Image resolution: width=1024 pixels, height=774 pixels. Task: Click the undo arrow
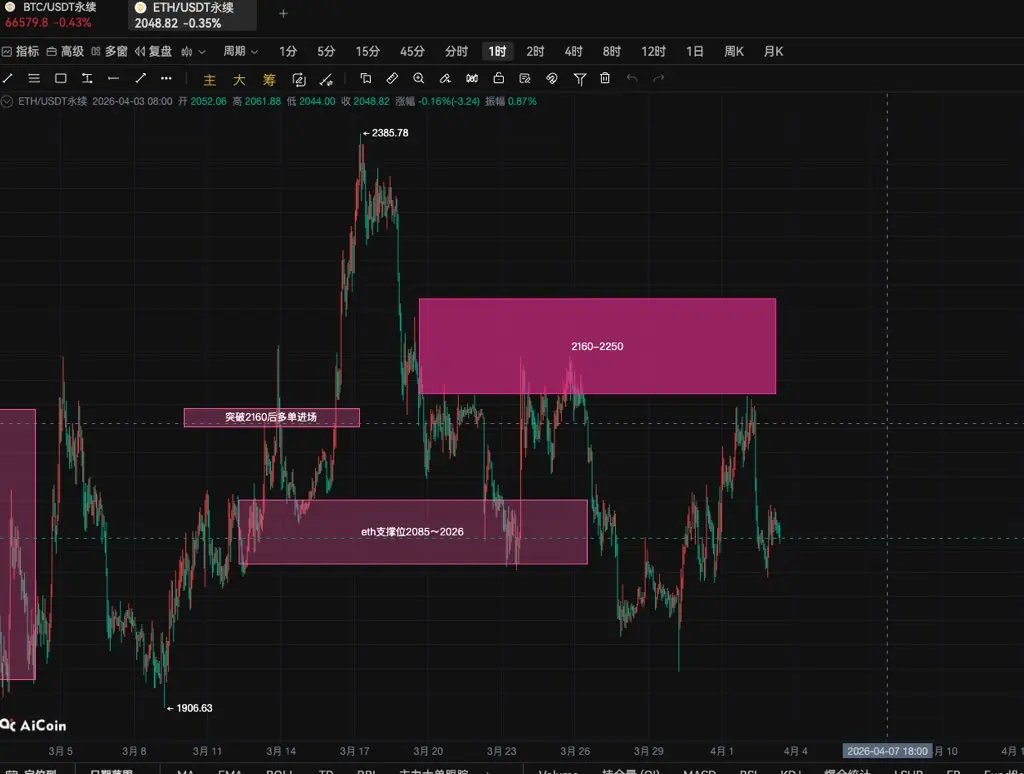coord(632,78)
